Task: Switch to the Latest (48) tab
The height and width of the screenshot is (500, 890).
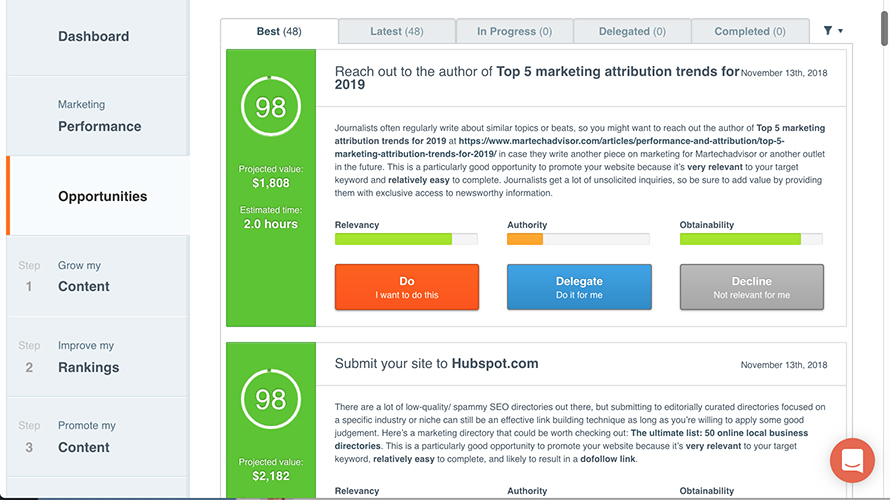Action: point(396,31)
